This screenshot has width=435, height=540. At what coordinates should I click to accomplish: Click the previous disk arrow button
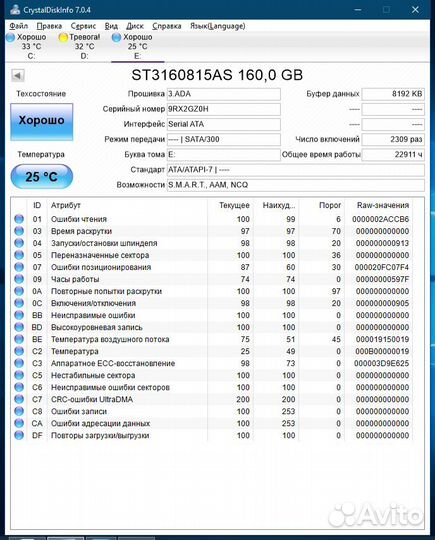pyautogui.click(x=18, y=75)
